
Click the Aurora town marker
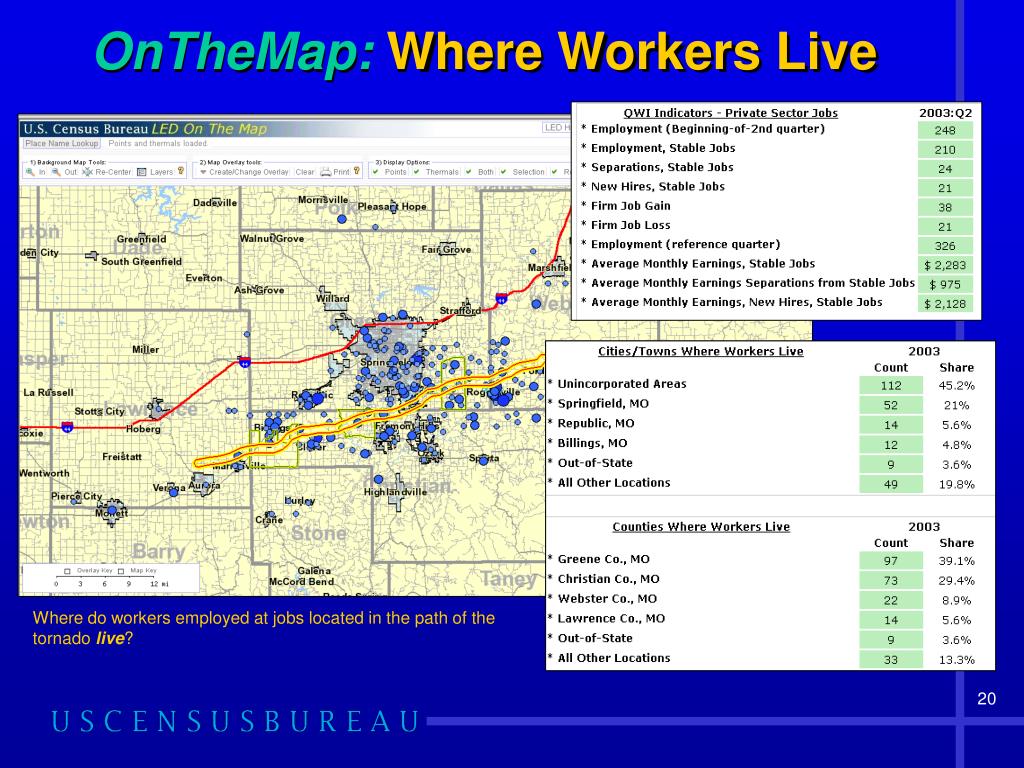point(204,487)
